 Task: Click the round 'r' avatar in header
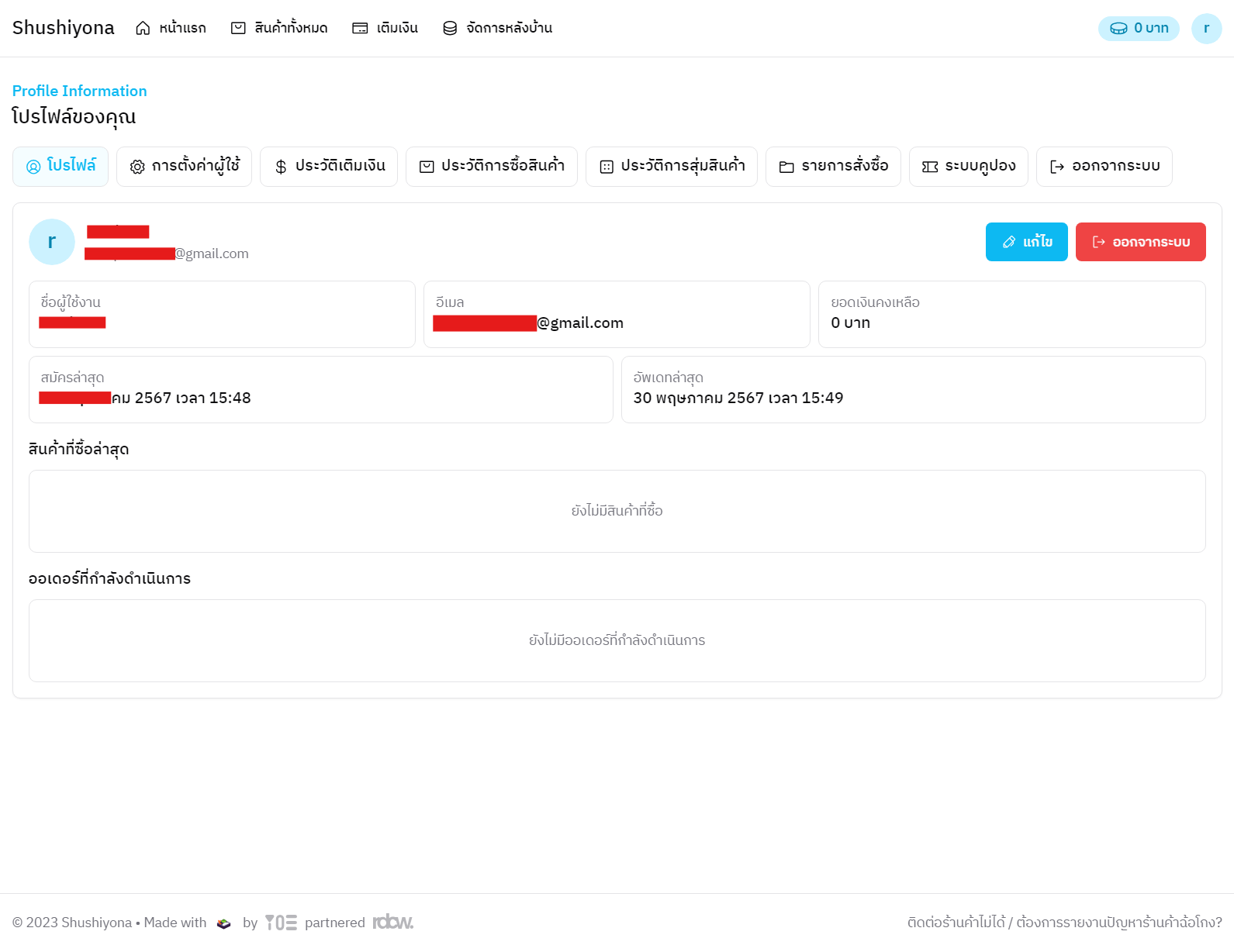click(1206, 29)
